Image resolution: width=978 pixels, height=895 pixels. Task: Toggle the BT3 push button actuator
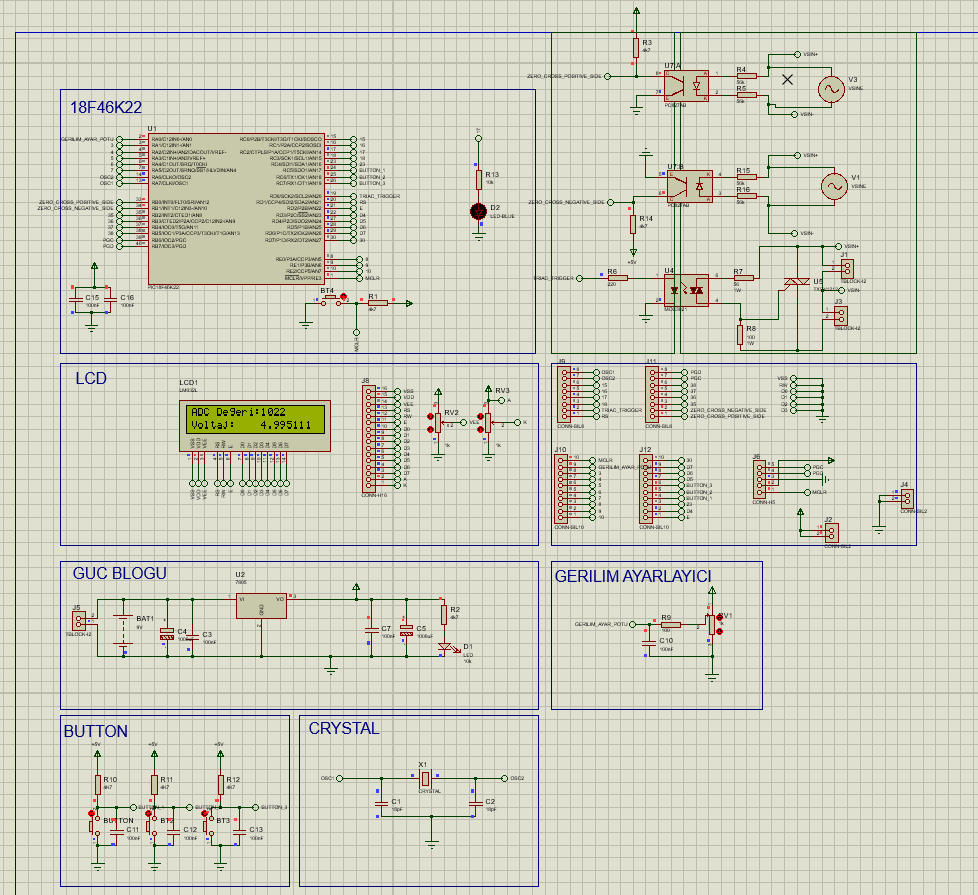coord(206,814)
